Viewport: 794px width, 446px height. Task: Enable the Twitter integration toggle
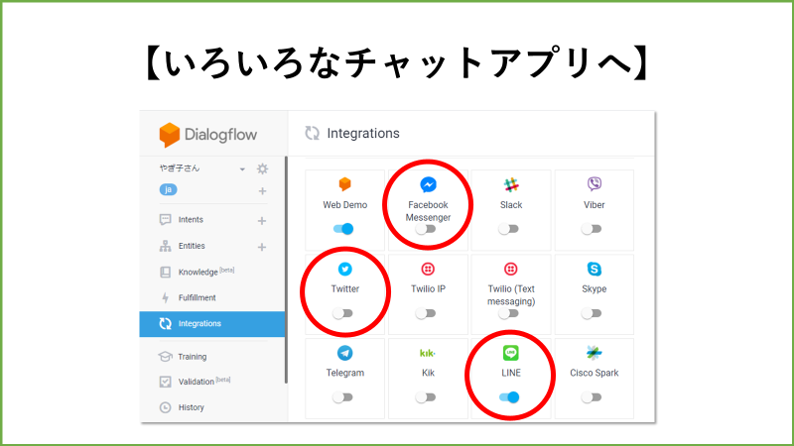pyautogui.click(x=343, y=313)
